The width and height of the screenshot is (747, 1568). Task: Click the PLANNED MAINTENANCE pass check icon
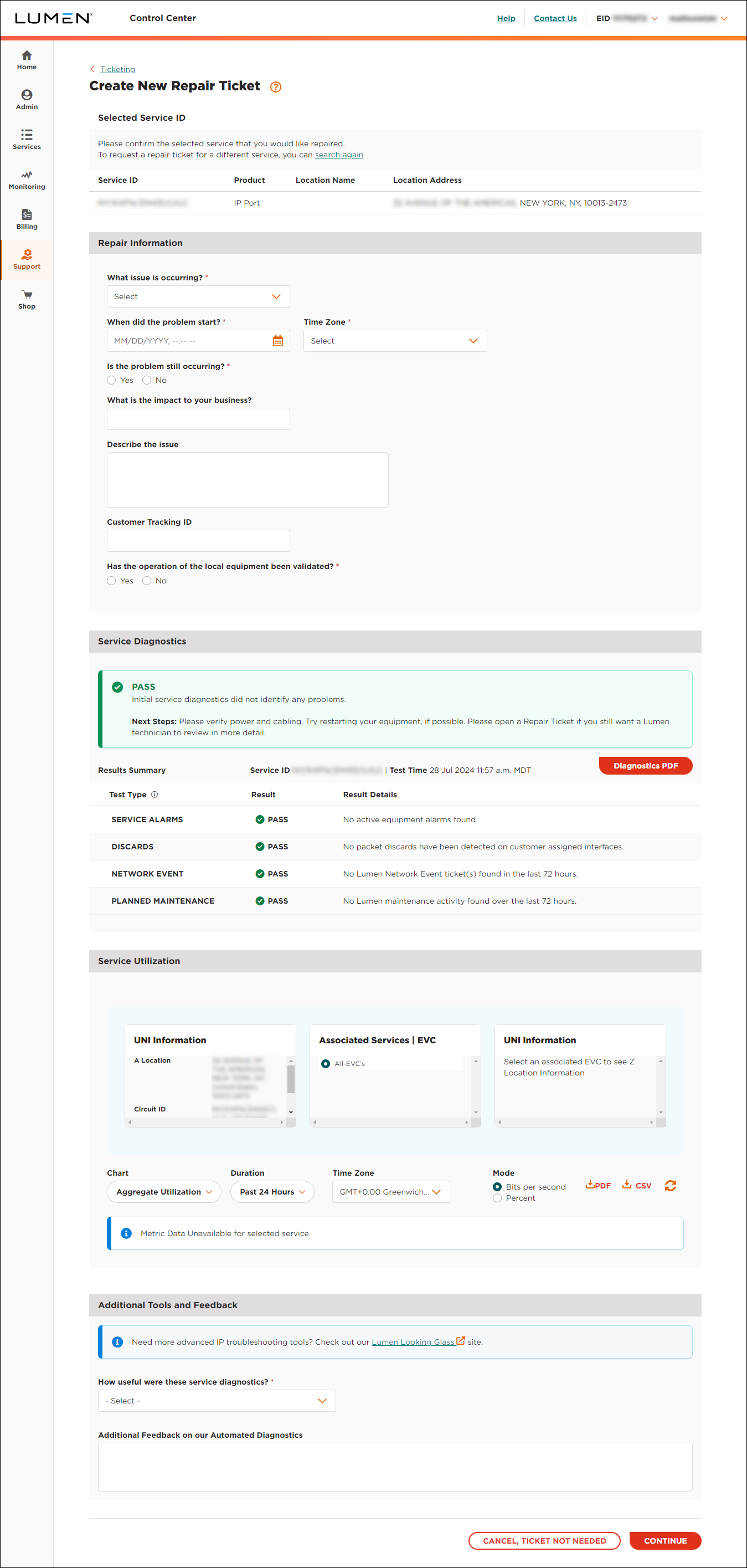click(260, 901)
